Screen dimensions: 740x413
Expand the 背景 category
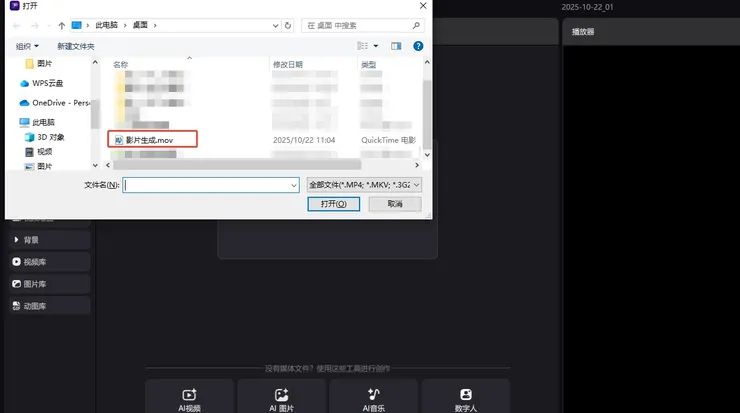50,240
